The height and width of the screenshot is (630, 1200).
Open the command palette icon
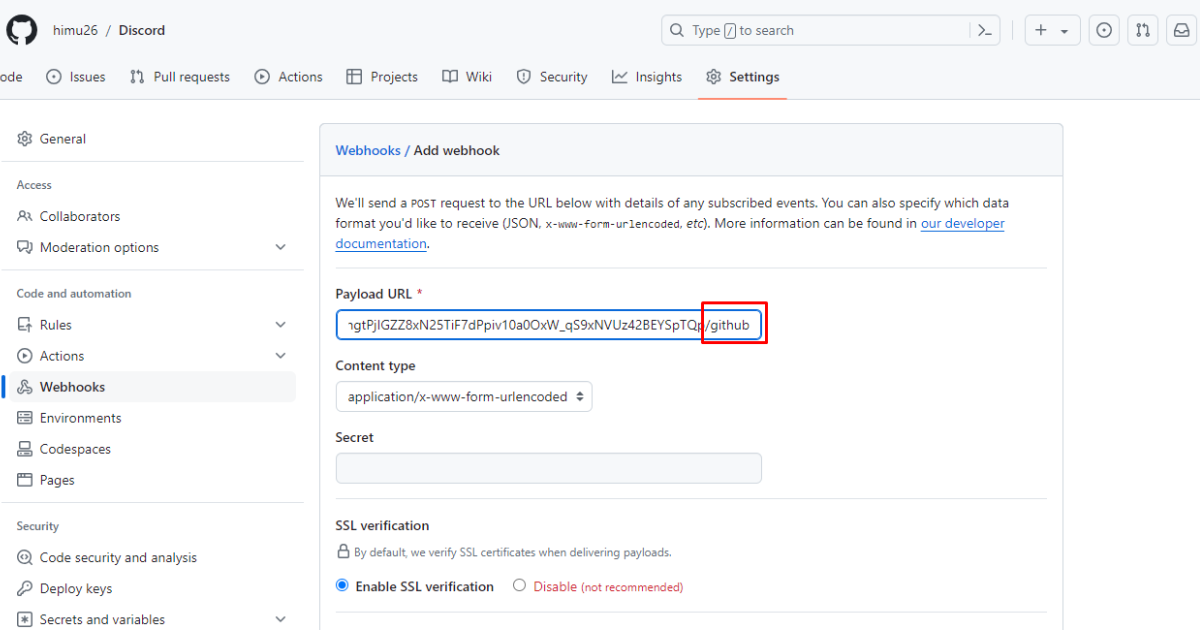985,31
